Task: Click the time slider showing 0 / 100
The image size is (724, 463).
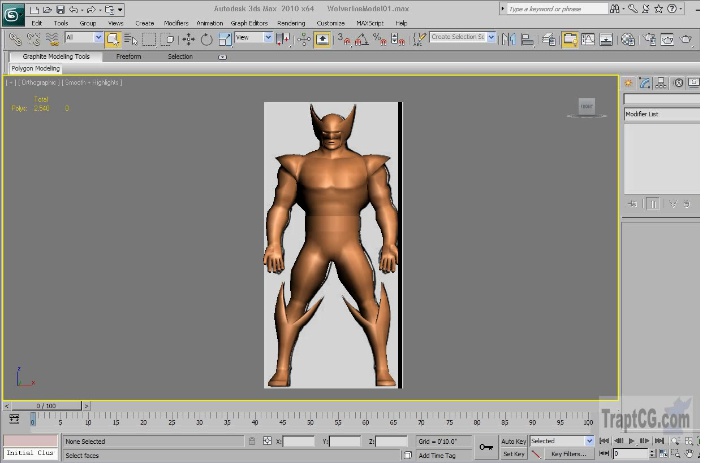Action: point(46,406)
